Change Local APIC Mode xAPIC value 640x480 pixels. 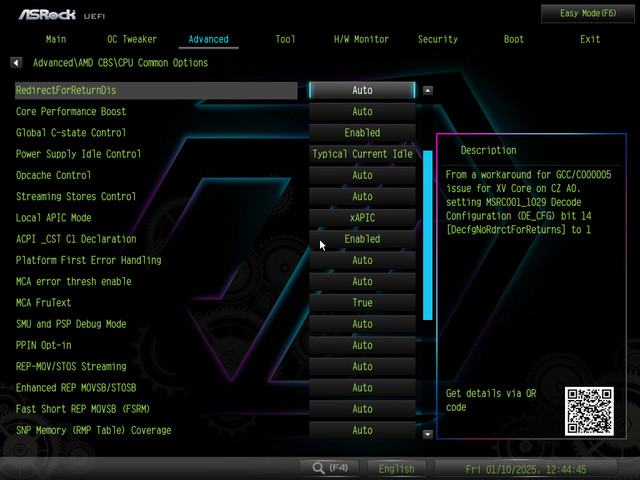362,218
